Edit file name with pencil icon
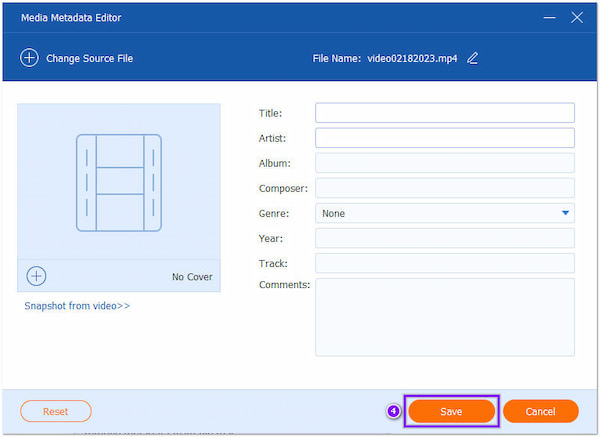The image size is (600, 437). [473, 58]
